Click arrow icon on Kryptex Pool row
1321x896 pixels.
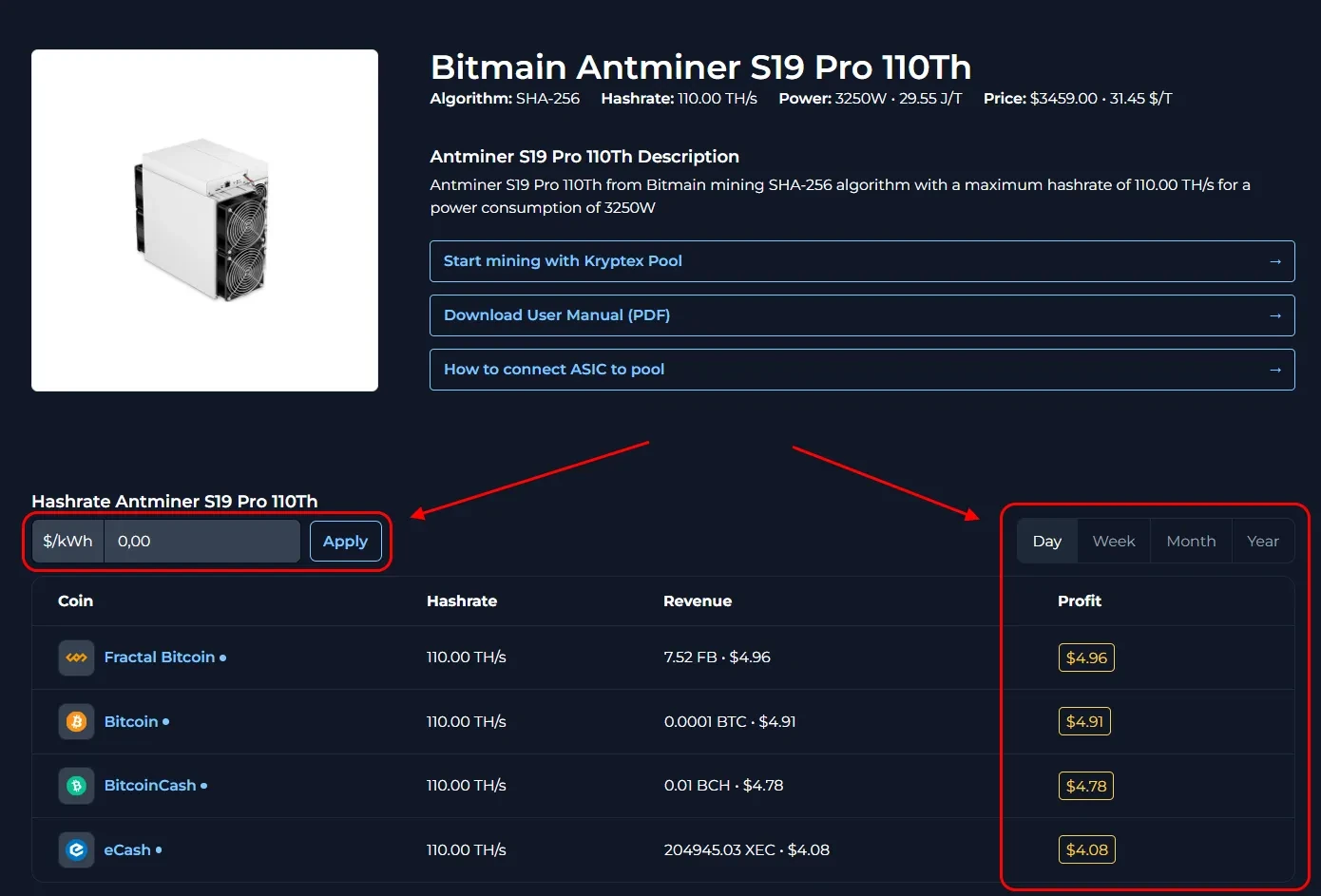(x=1275, y=261)
